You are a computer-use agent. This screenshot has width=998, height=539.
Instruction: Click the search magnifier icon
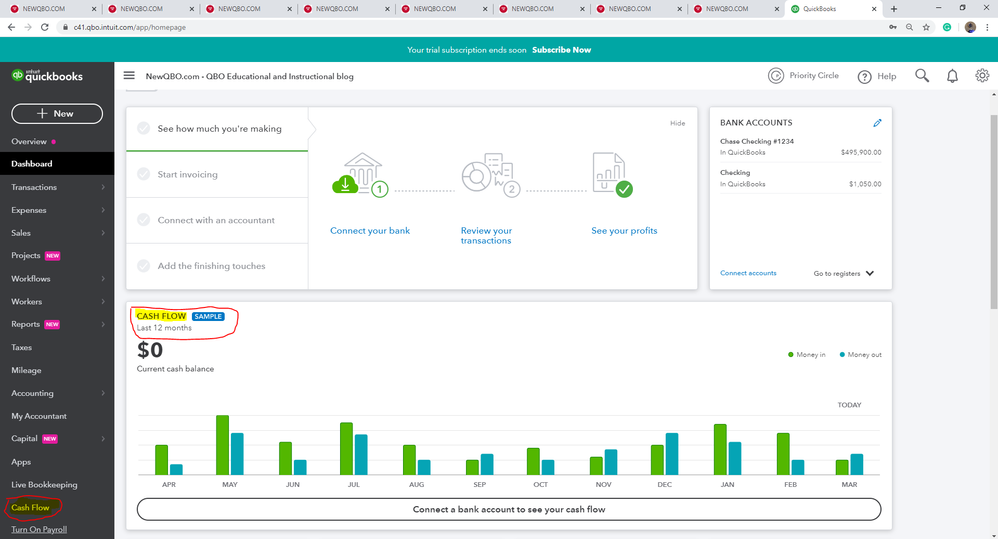click(922, 76)
